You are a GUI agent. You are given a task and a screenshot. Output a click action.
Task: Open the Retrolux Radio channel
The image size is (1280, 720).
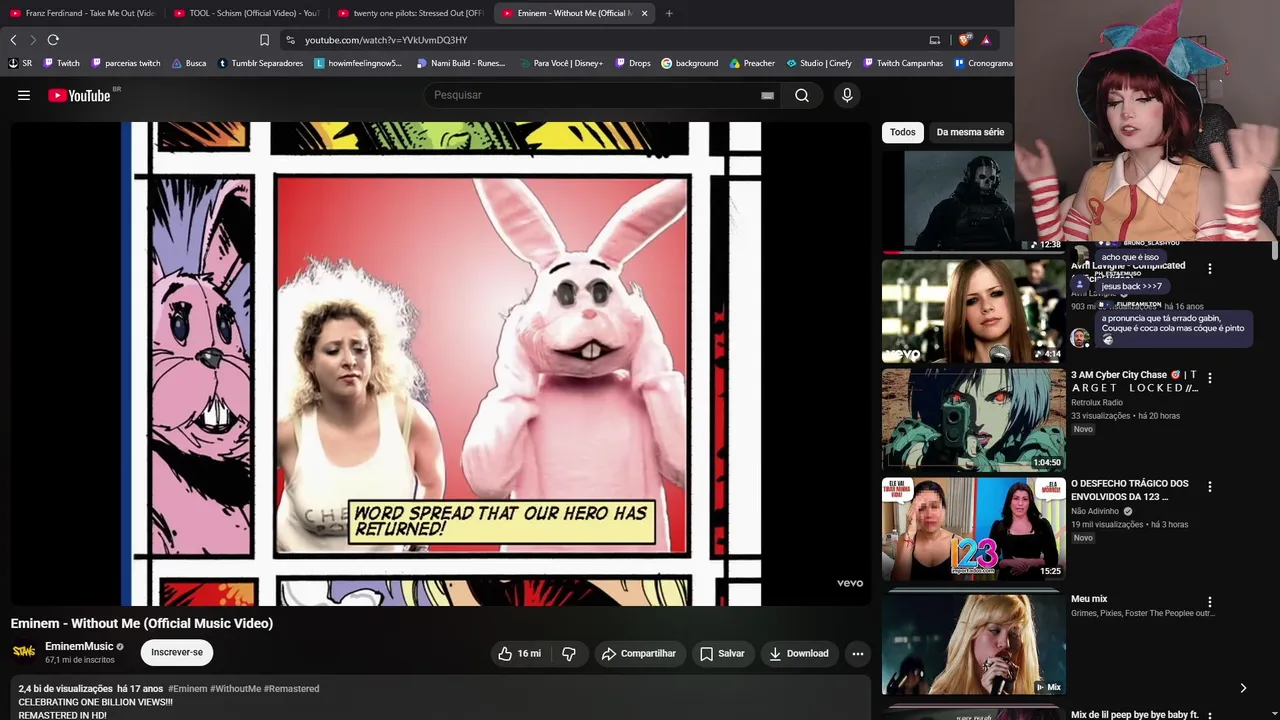coord(1097,402)
